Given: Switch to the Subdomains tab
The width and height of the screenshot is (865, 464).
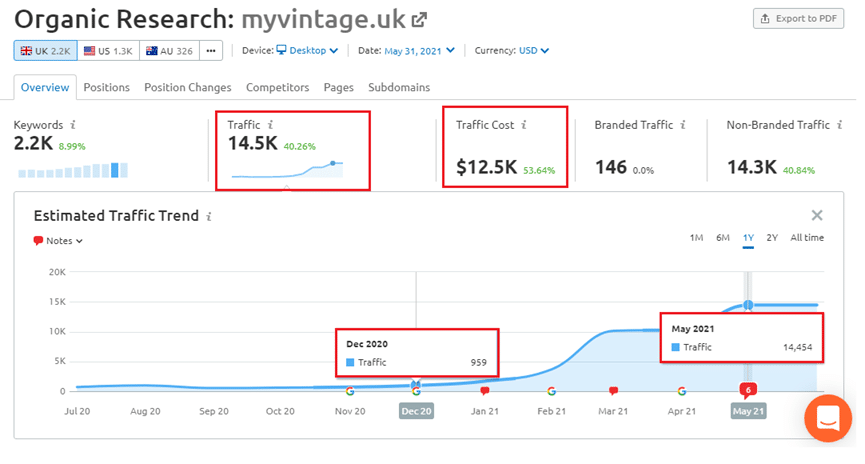Looking at the screenshot, I should click(399, 87).
